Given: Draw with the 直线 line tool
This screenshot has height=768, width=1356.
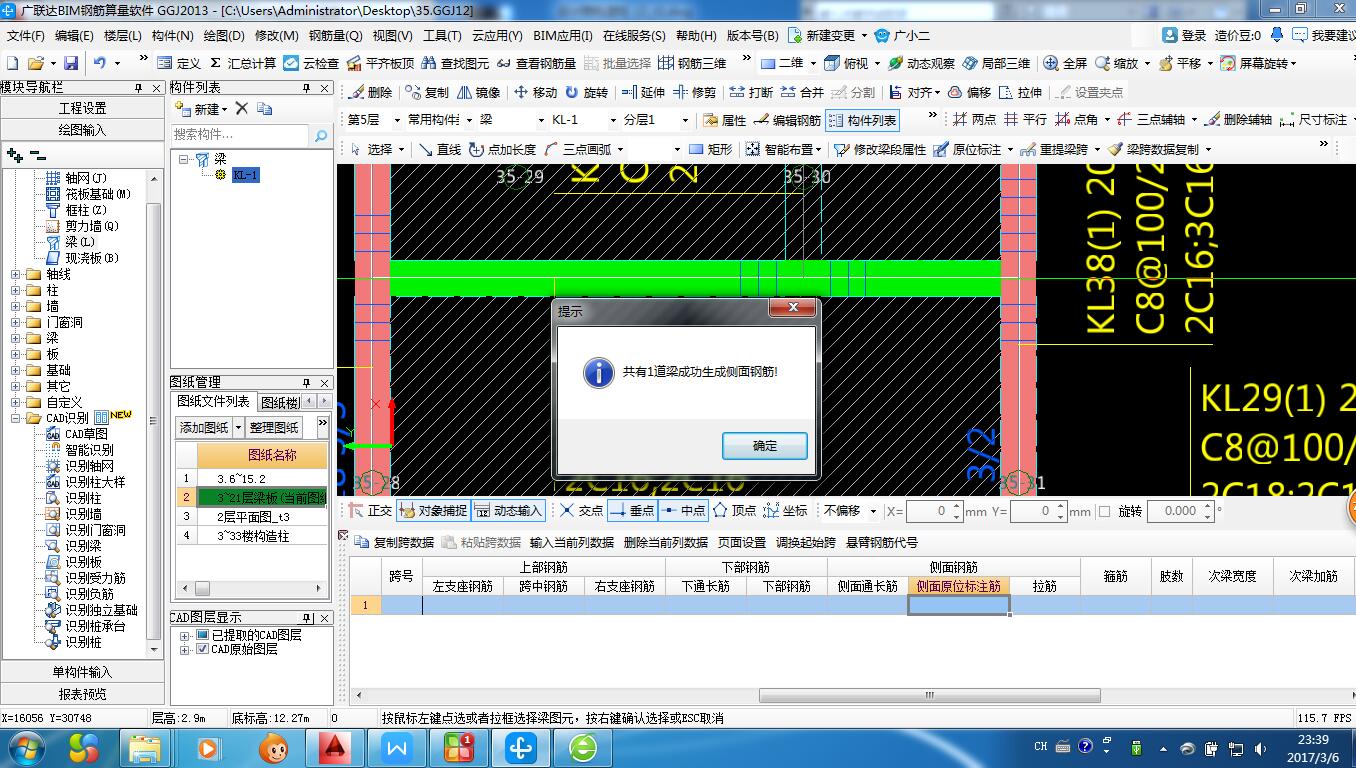Looking at the screenshot, I should point(440,149).
